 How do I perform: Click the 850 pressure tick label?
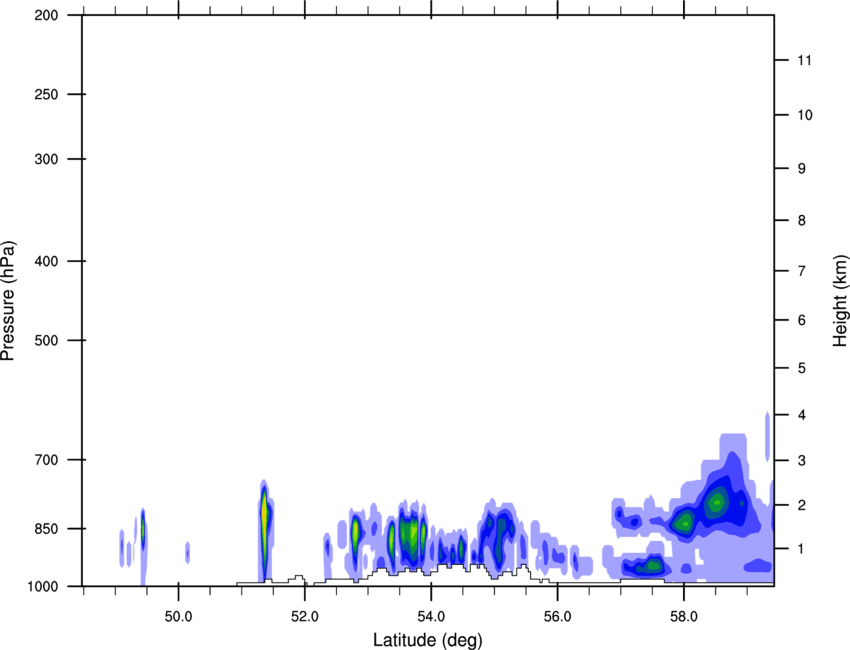47,528
